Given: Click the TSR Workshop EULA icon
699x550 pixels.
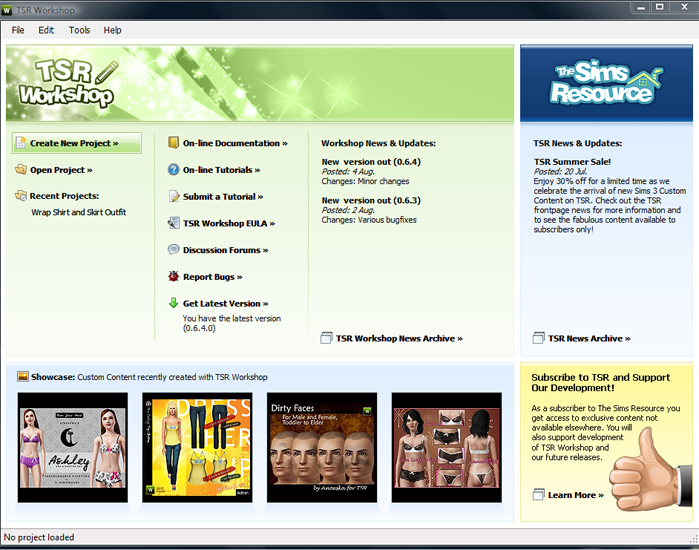Looking at the screenshot, I should (174, 223).
